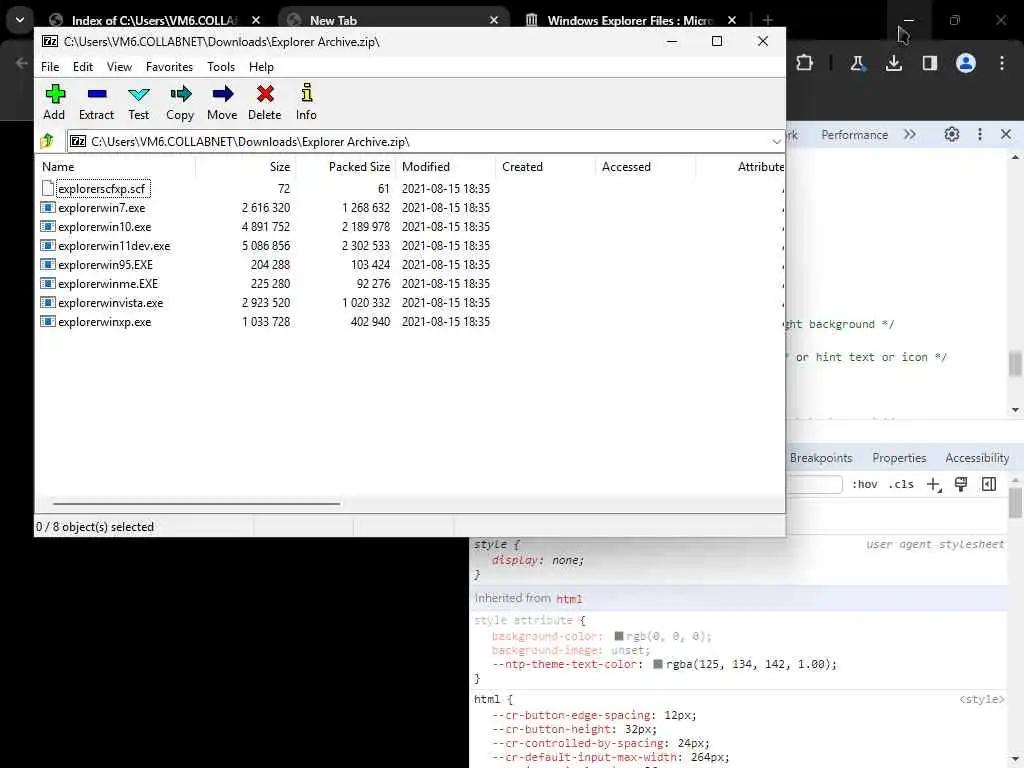This screenshot has height=768, width=1024.
Task: Select explorerwin10.exe in the file list
Action: tap(104, 227)
